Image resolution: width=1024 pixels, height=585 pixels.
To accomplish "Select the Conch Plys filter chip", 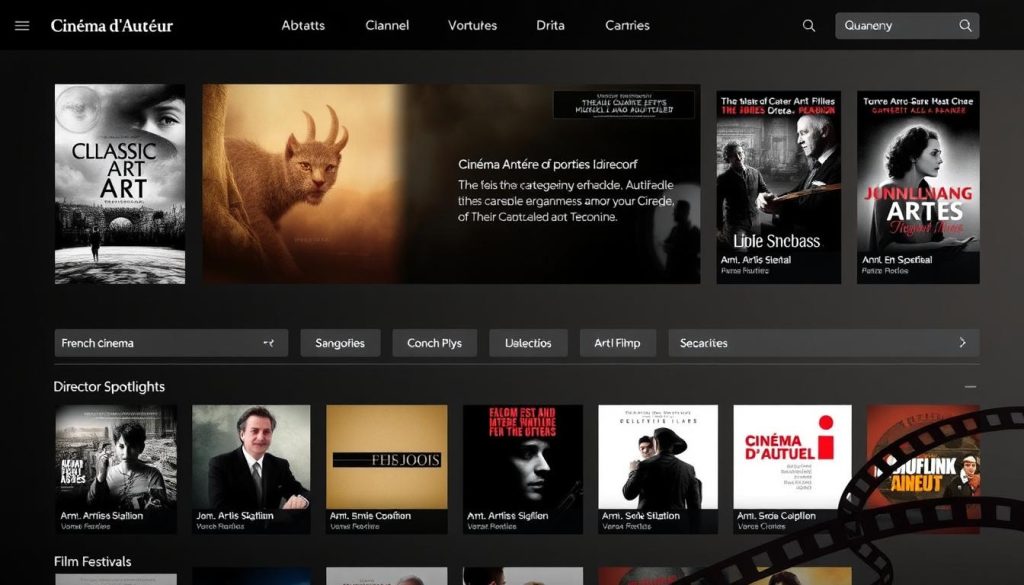I will (x=434, y=342).
